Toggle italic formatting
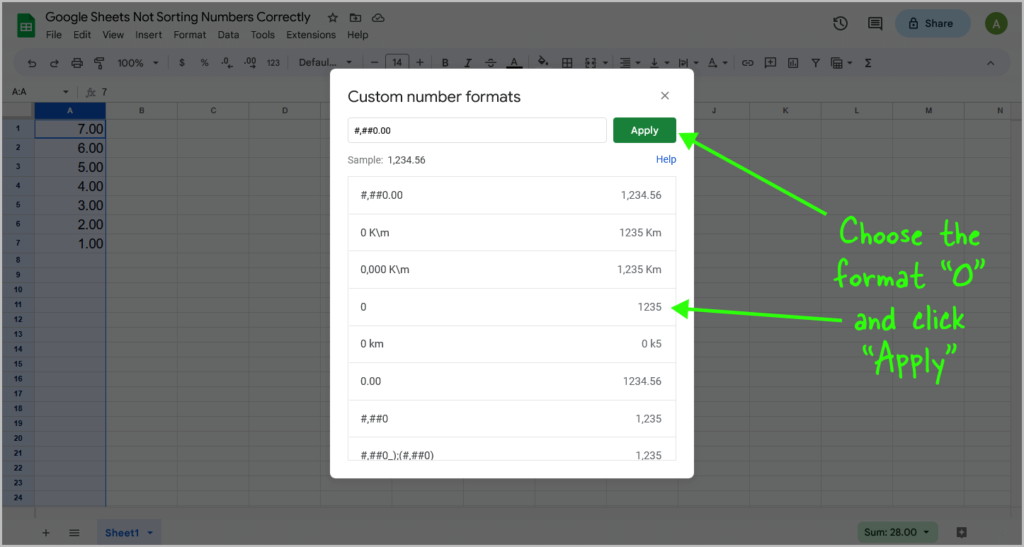The image size is (1024, 547). tap(468, 63)
